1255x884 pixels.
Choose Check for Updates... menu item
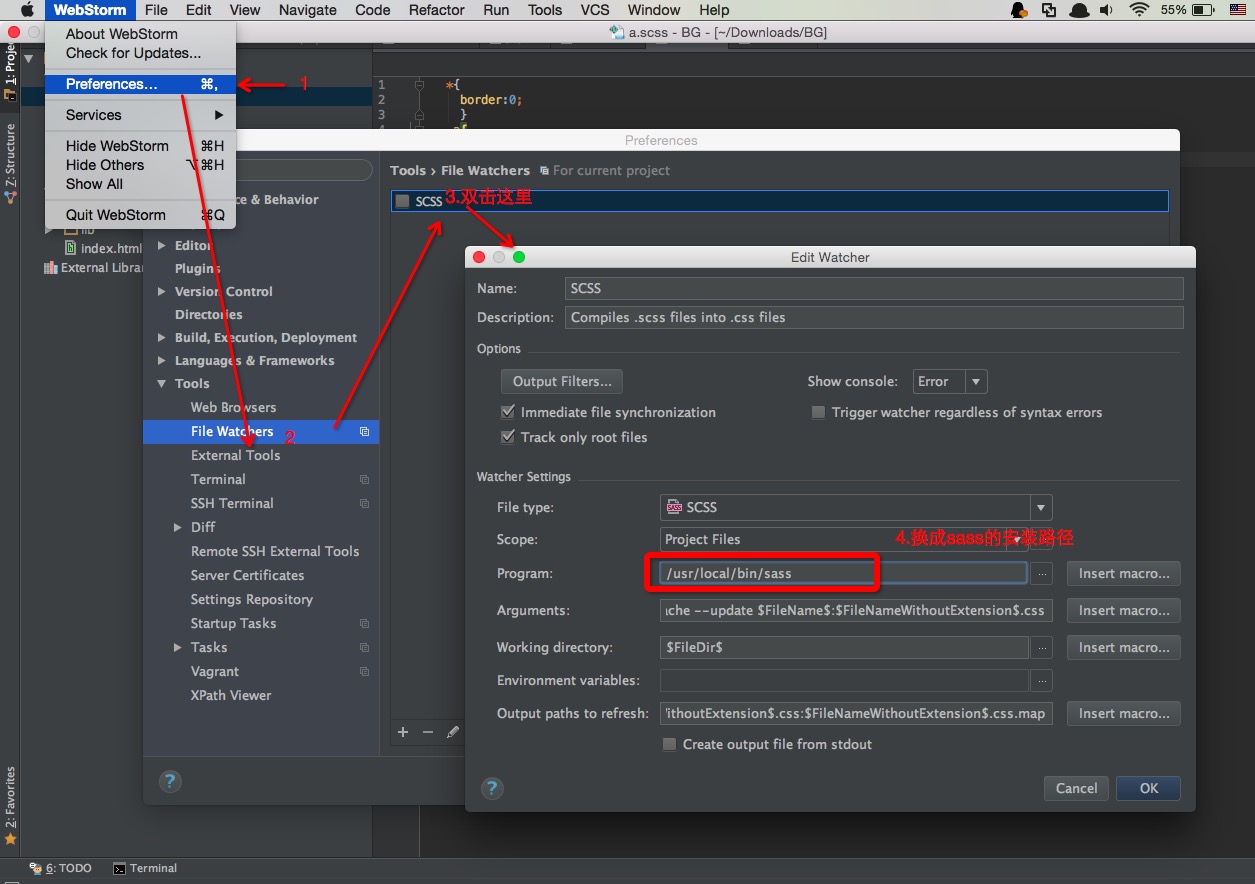[140, 53]
